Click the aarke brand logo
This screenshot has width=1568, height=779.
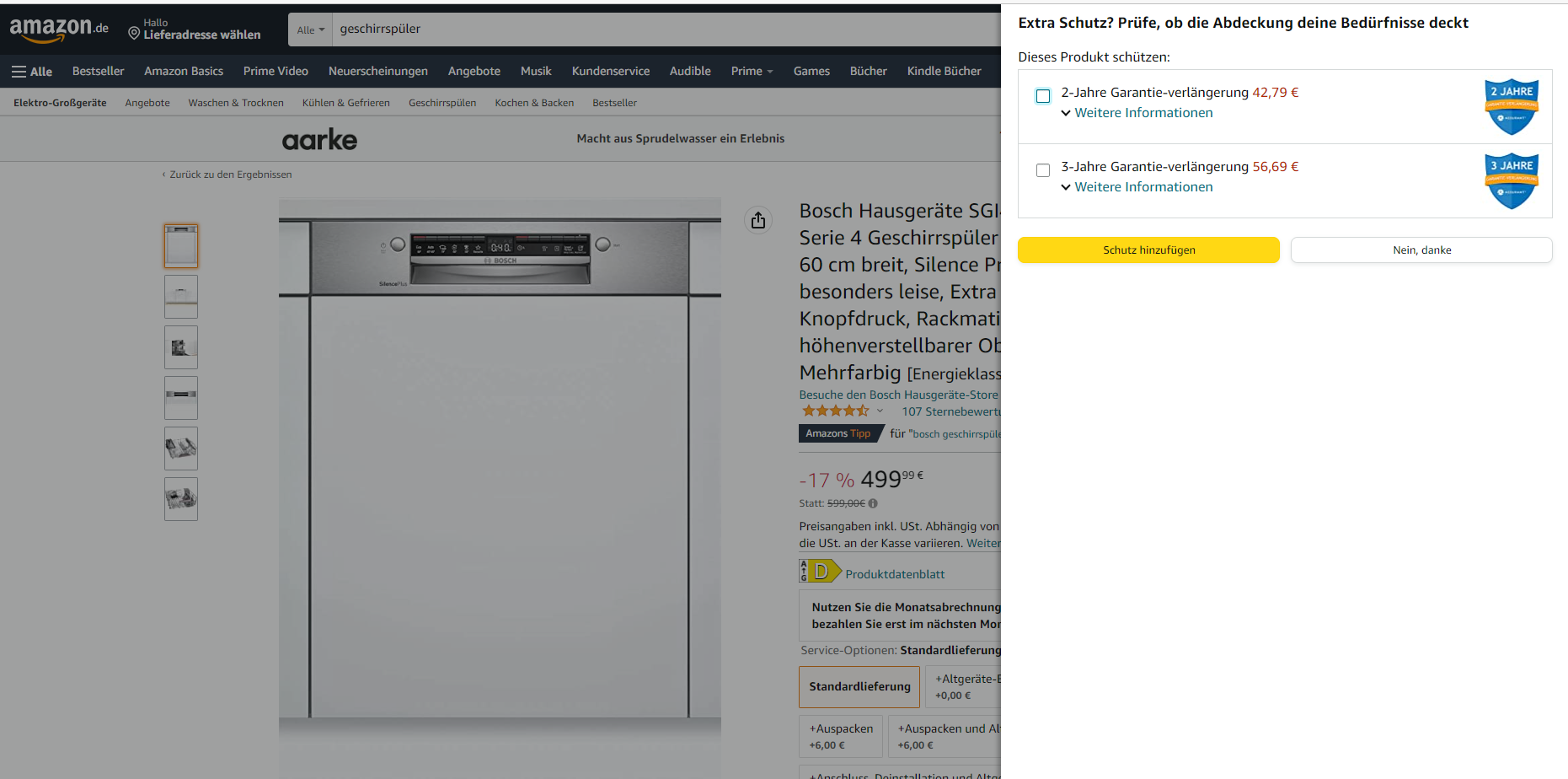point(319,139)
